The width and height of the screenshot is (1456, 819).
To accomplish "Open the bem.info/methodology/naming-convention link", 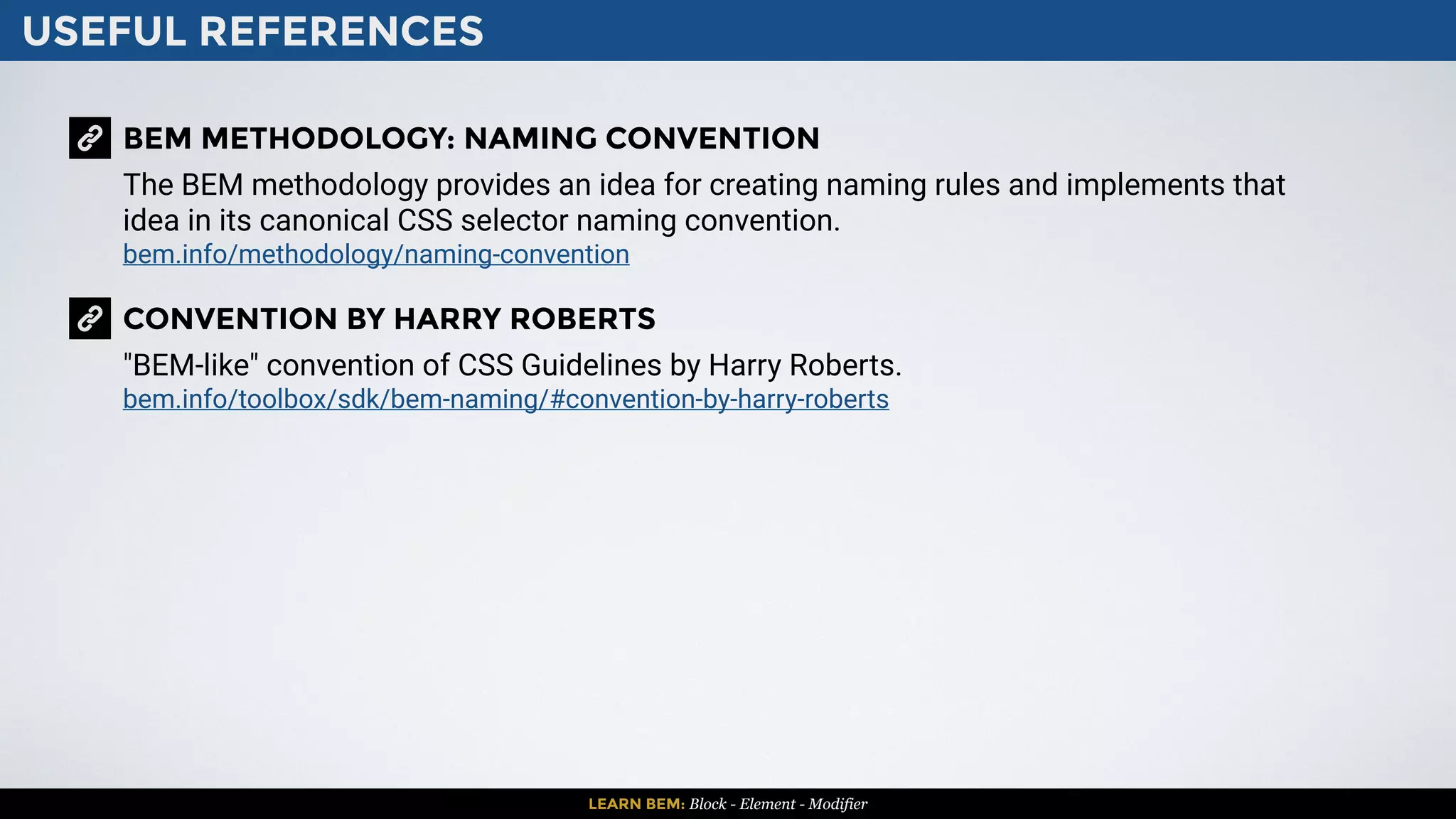I will (375, 255).
